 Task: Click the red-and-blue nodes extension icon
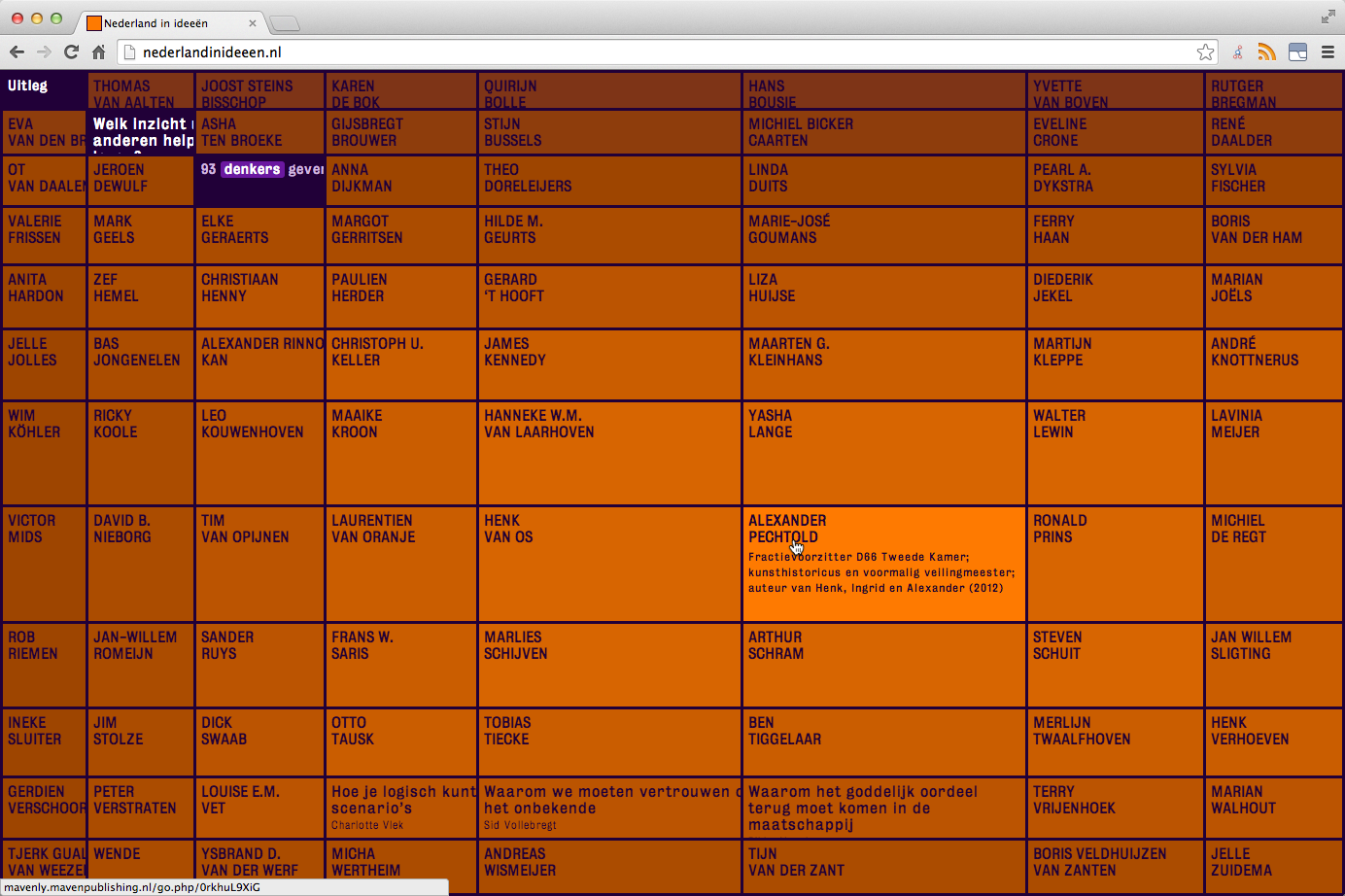pos(1237,52)
